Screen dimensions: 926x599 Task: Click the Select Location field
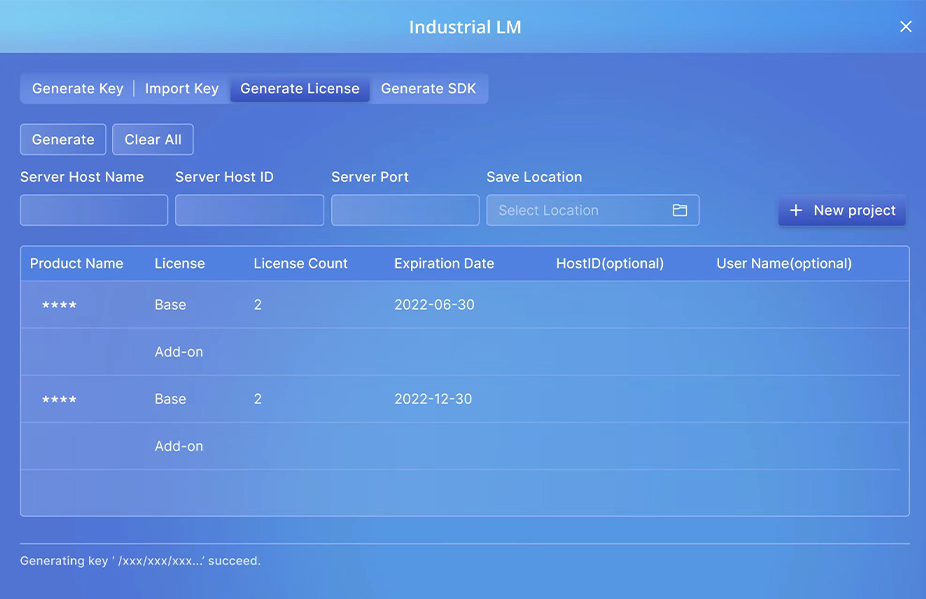(593, 210)
